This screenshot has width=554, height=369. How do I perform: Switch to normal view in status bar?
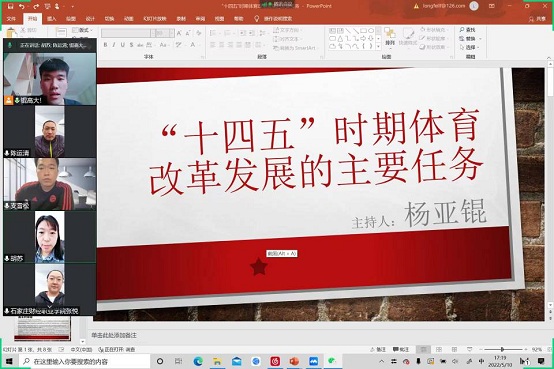pos(423,350)
